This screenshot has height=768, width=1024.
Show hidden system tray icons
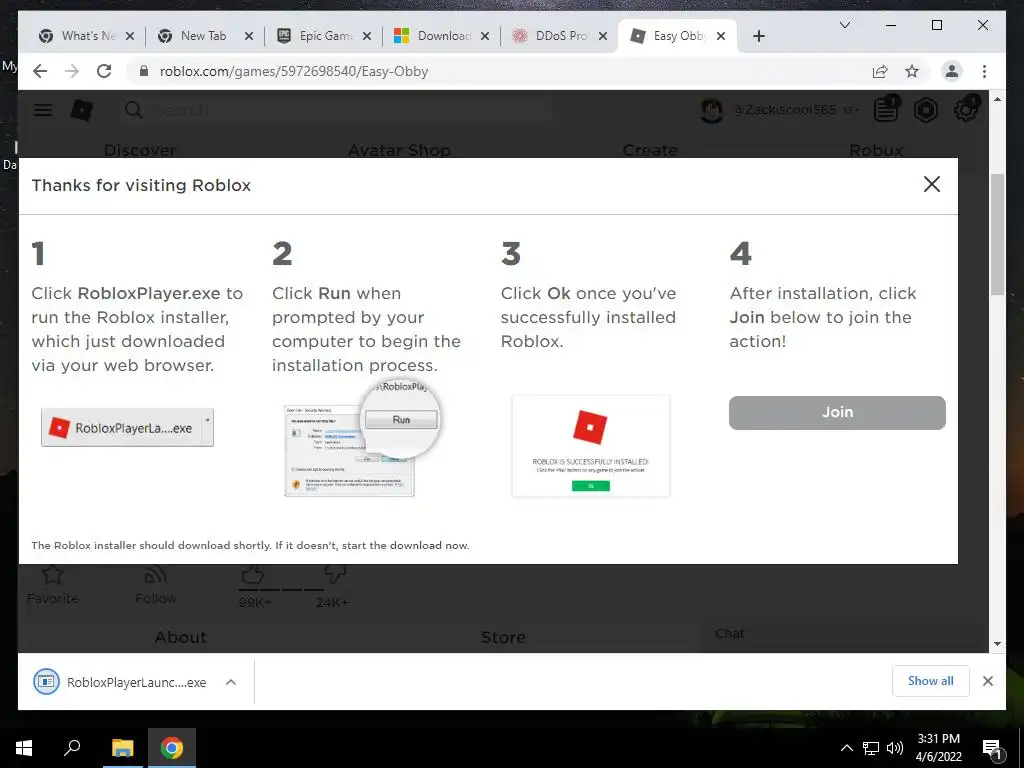[846, 748]
